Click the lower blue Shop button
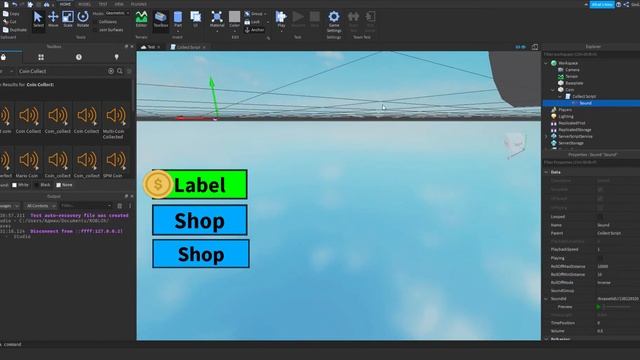This screenshot has height=360, width=640. (x=201, y=254)
